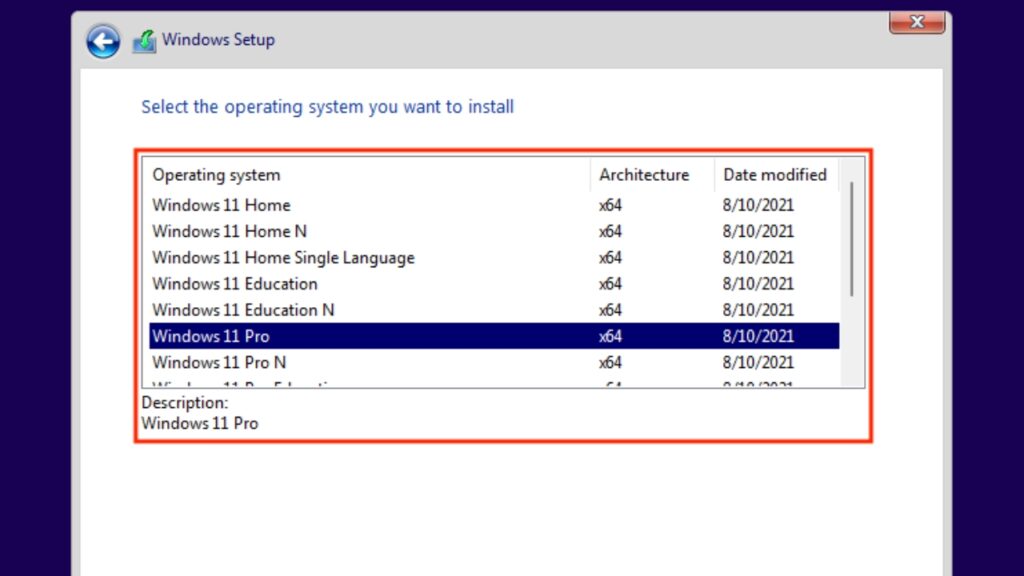The image size is (1024, 576).
Task: Click the highlighted Windows 11 Pro row
Action: tap(211, 336)
